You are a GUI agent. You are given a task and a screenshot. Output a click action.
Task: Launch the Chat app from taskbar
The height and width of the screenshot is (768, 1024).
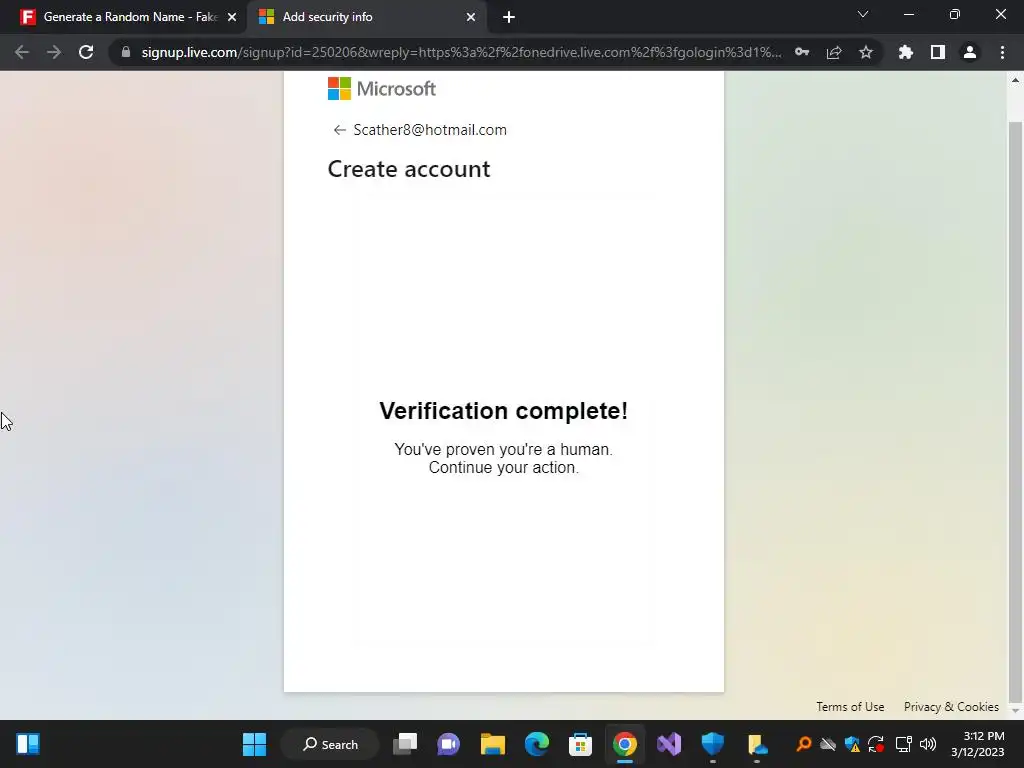[449, 744]
